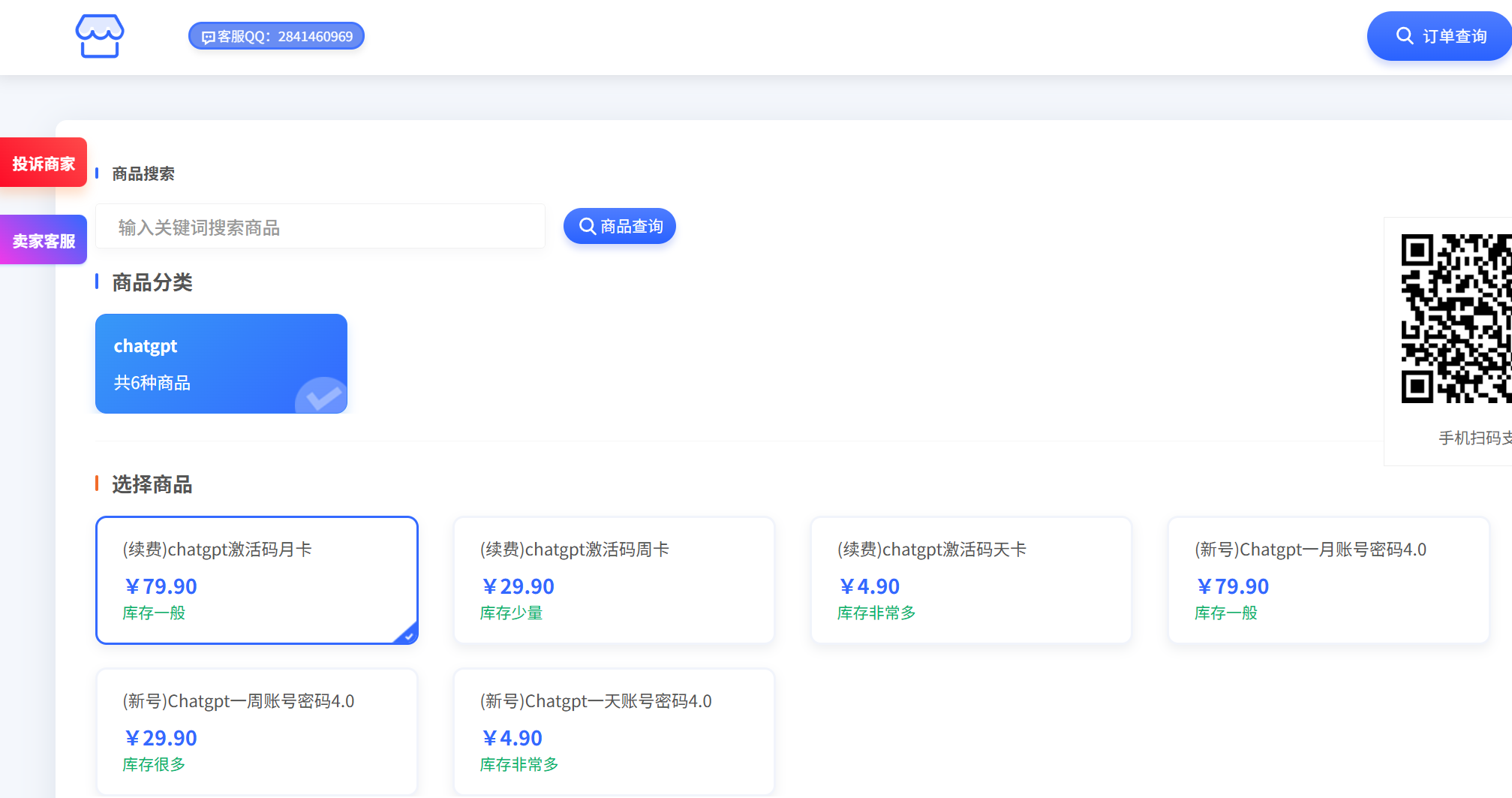The width and height of the screenshot is (1512, 798).
Task: Select (新号)Chatgpt一天账号密码4.0 product
Action: (x=614, y=732)
